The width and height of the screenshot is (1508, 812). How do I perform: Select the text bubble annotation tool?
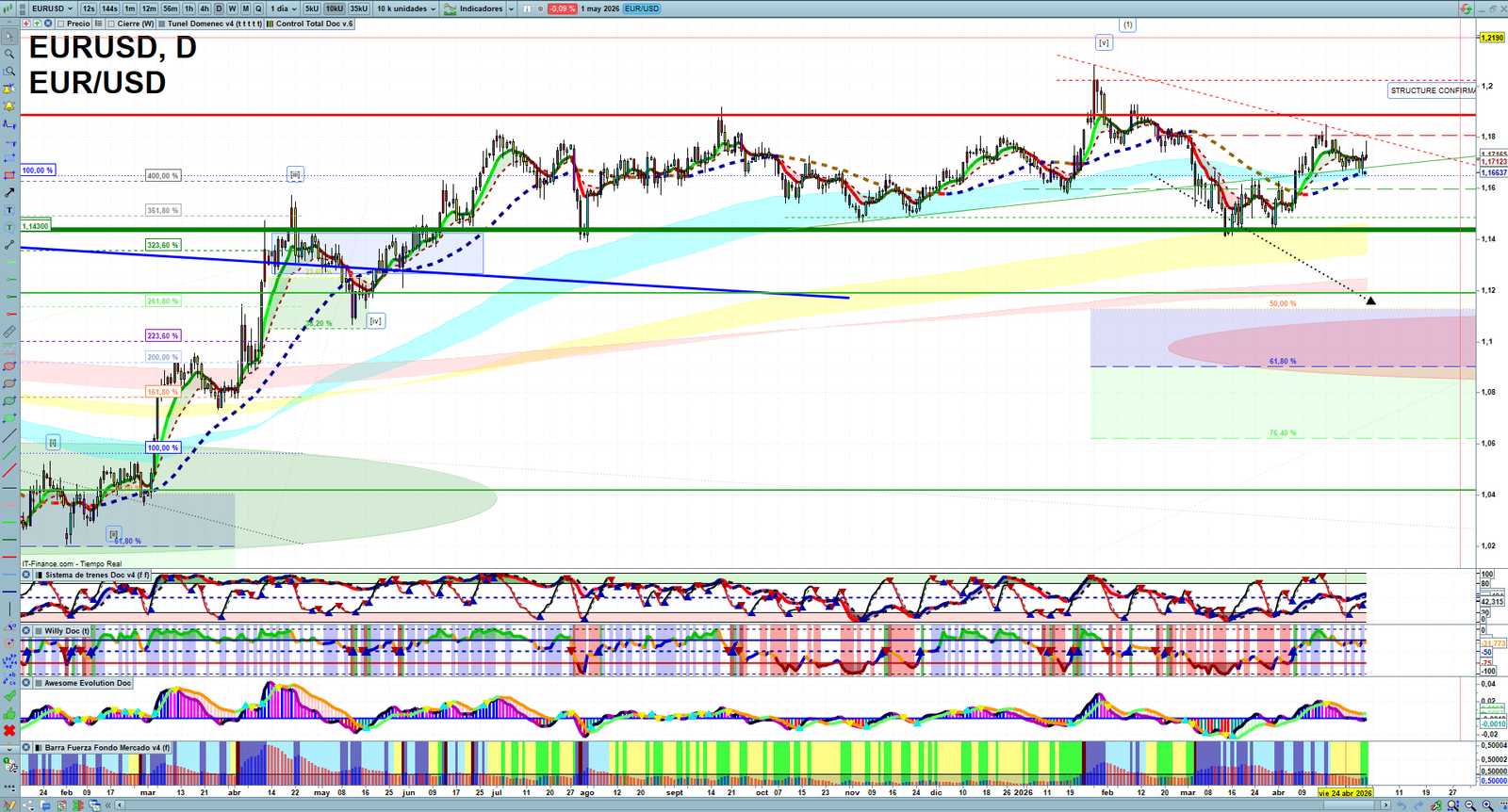click(9, 227)
